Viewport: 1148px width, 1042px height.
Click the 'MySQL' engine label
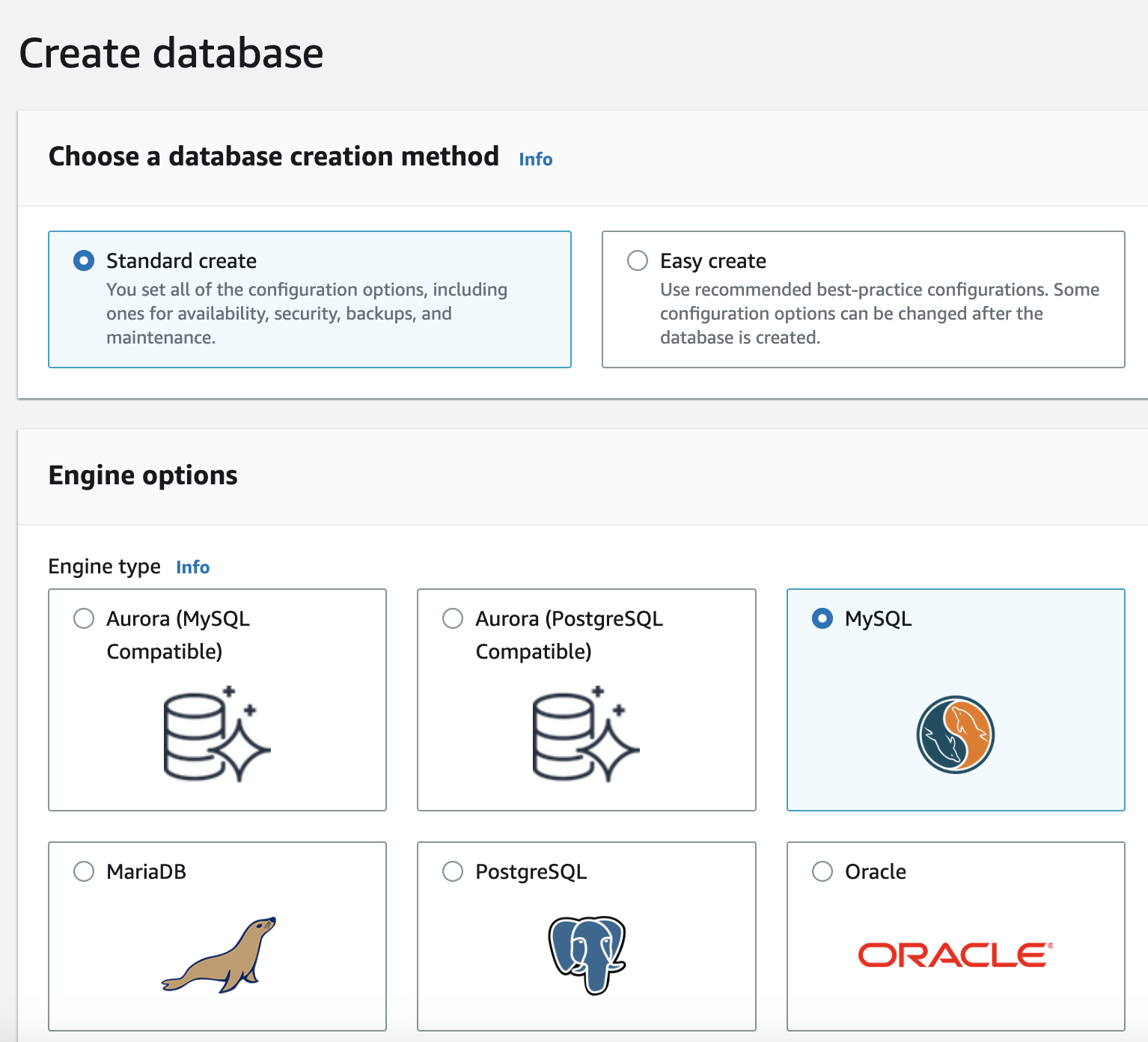pyautogui.click(x=879, y=619)
